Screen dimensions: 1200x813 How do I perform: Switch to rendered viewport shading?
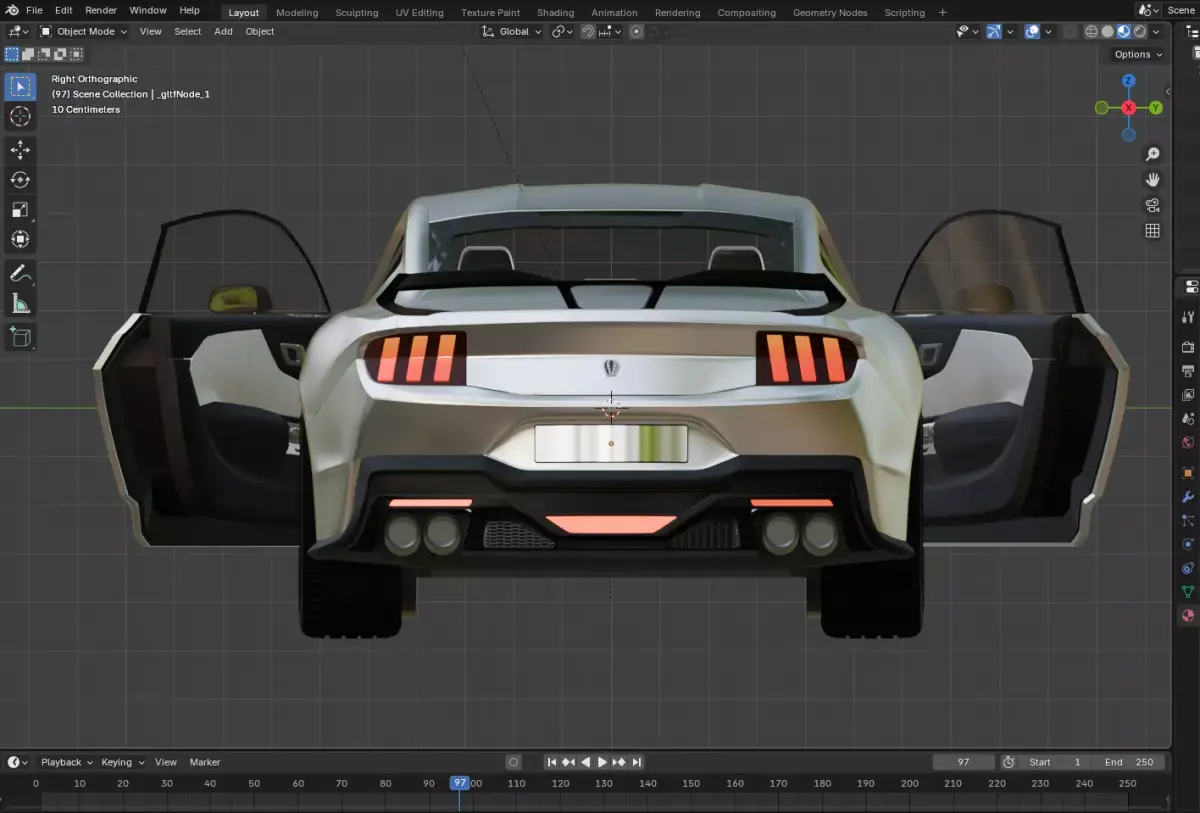click(1139, 31)
